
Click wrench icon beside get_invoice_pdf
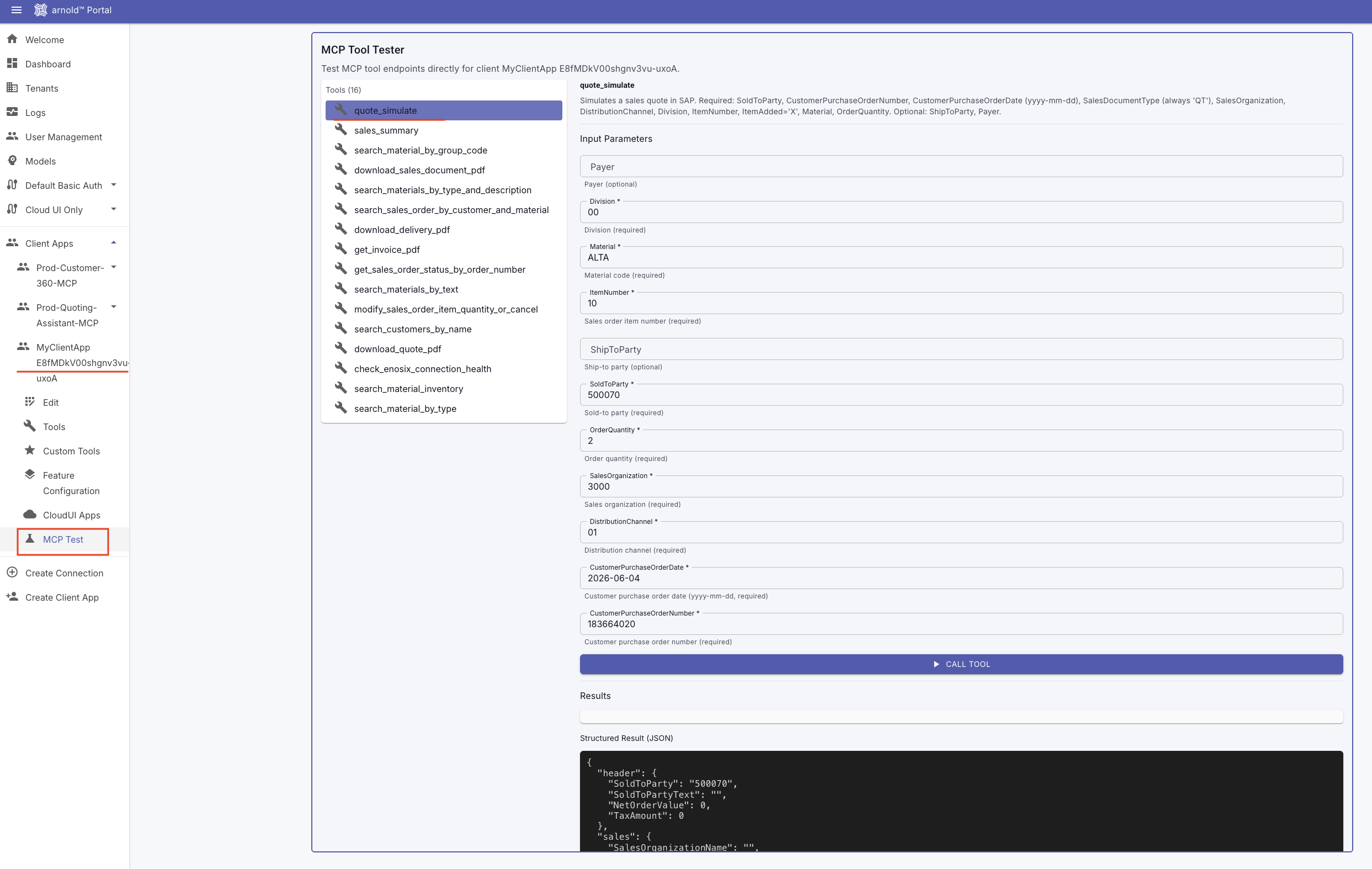tap(341, 248)
